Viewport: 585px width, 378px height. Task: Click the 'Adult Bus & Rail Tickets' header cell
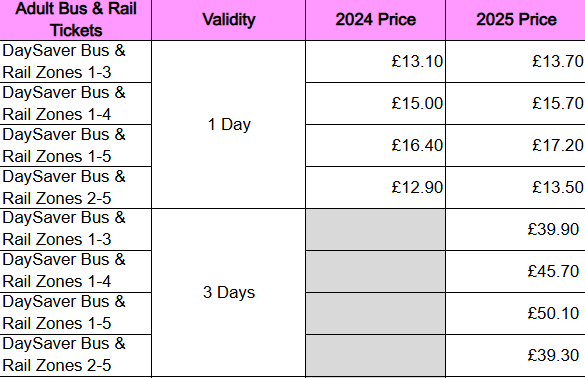76,20
